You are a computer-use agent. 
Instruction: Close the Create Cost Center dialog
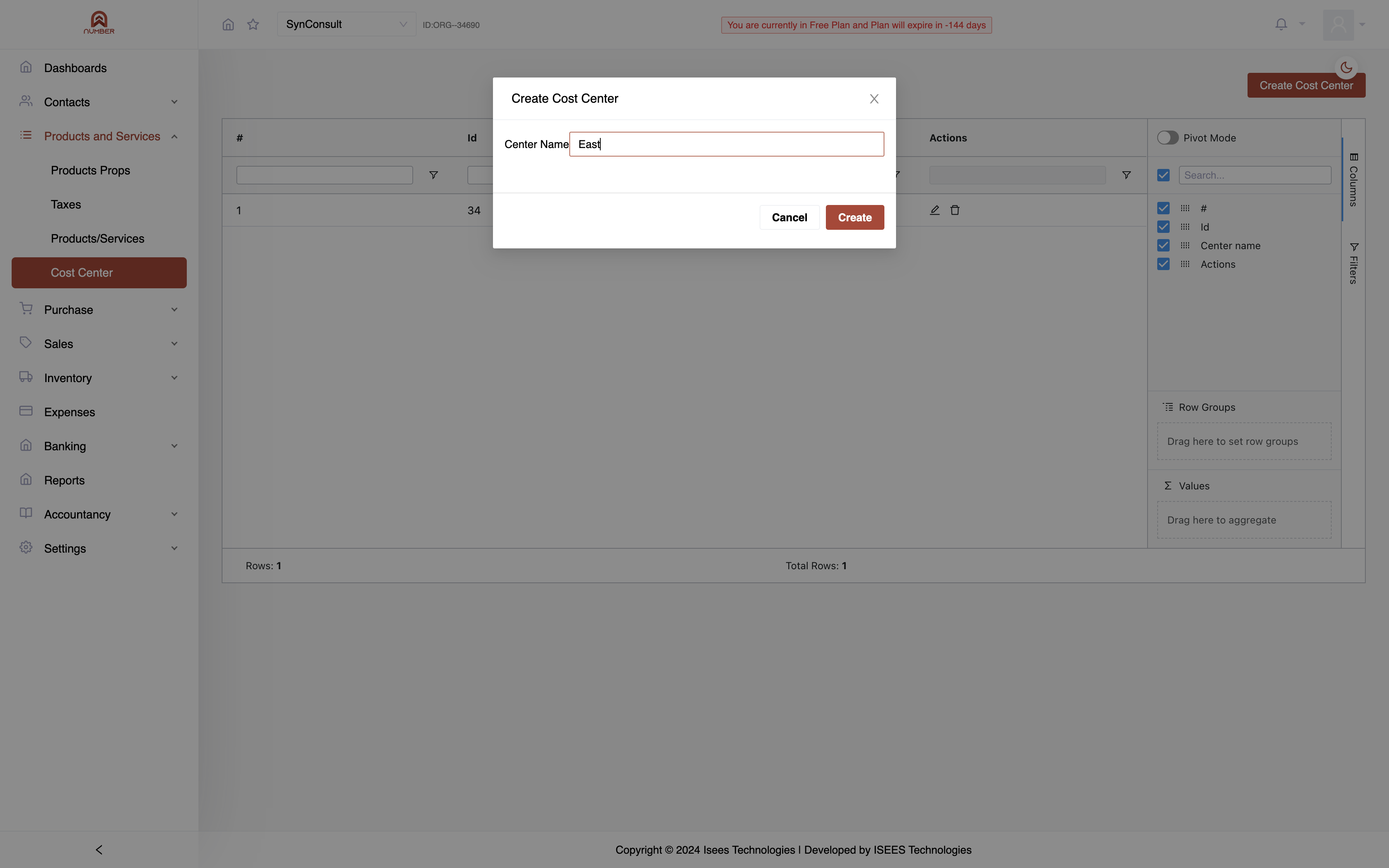(874, 99)
